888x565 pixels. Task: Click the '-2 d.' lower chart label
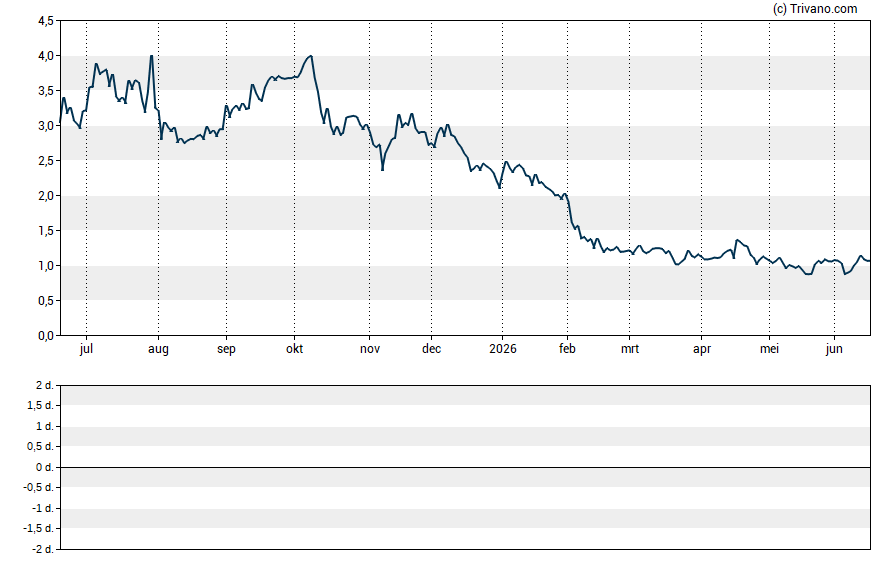point(43,549)
